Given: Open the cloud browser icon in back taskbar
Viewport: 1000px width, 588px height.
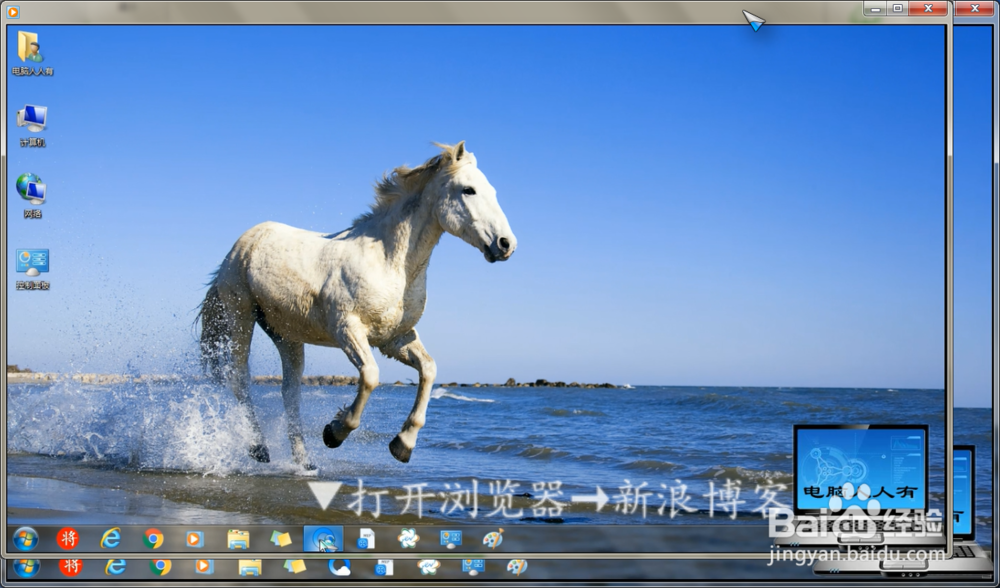Looking at the screenshot, I should click(x=339, y=568).
